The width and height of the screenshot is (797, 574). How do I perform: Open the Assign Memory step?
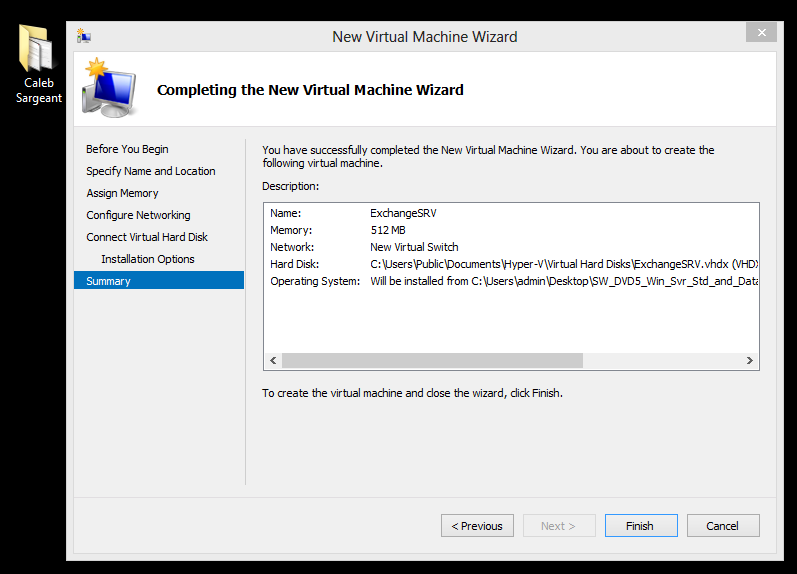[122, 193]
